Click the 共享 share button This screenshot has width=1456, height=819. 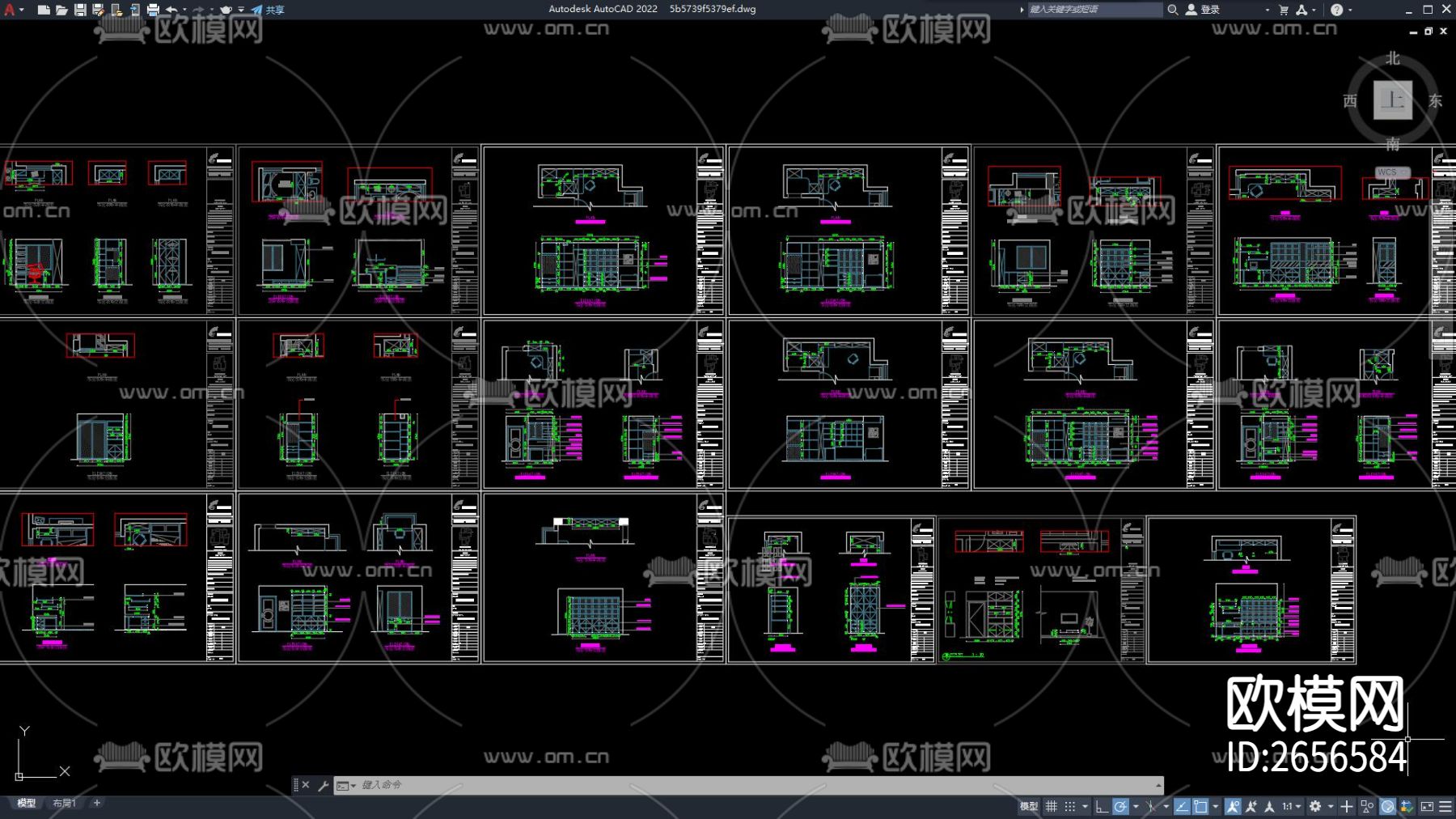[x=268, y=10]
